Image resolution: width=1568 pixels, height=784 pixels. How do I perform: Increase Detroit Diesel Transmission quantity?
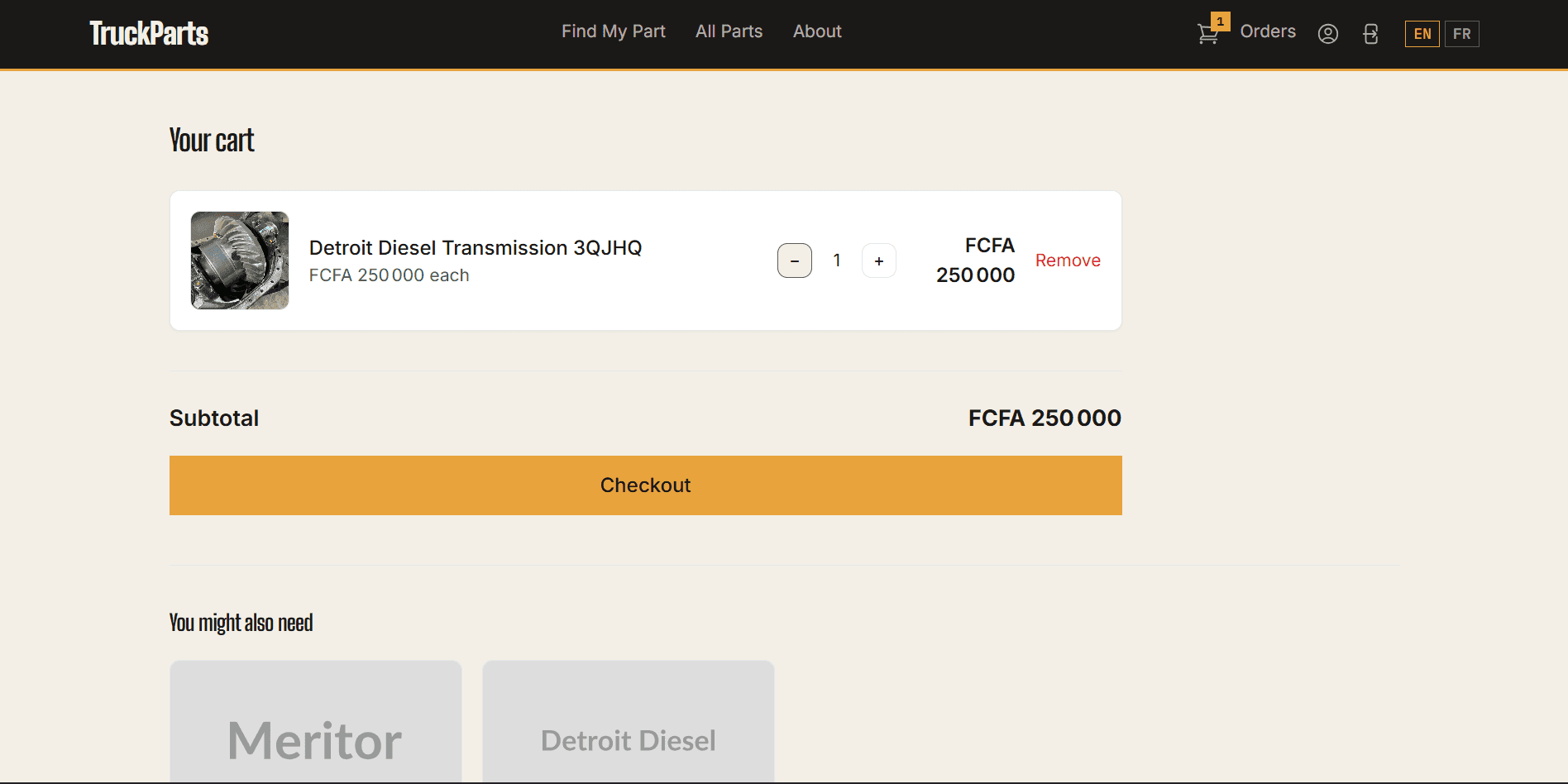click(879, 261)
